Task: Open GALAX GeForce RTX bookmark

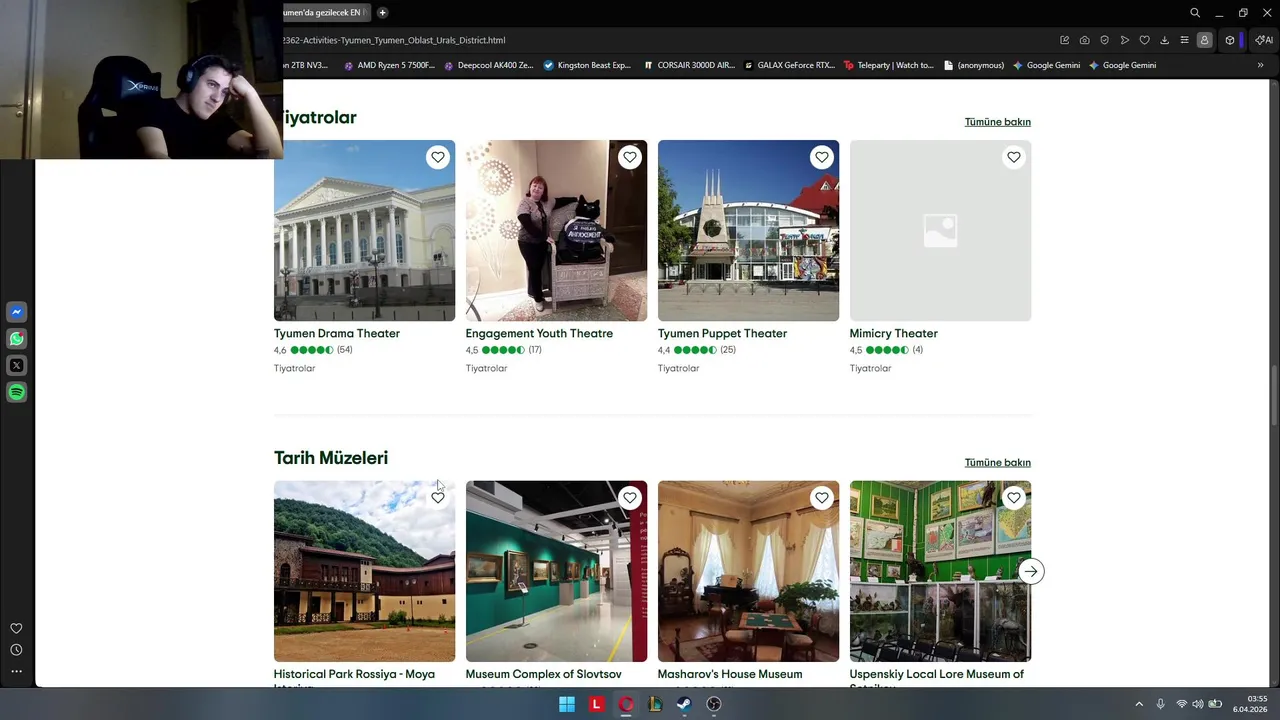Action: point(789,65)
